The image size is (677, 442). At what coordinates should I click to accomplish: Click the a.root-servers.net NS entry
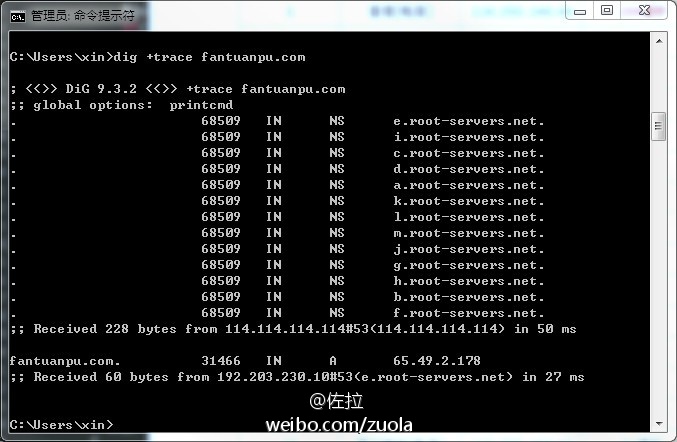(x=468, y=185)
